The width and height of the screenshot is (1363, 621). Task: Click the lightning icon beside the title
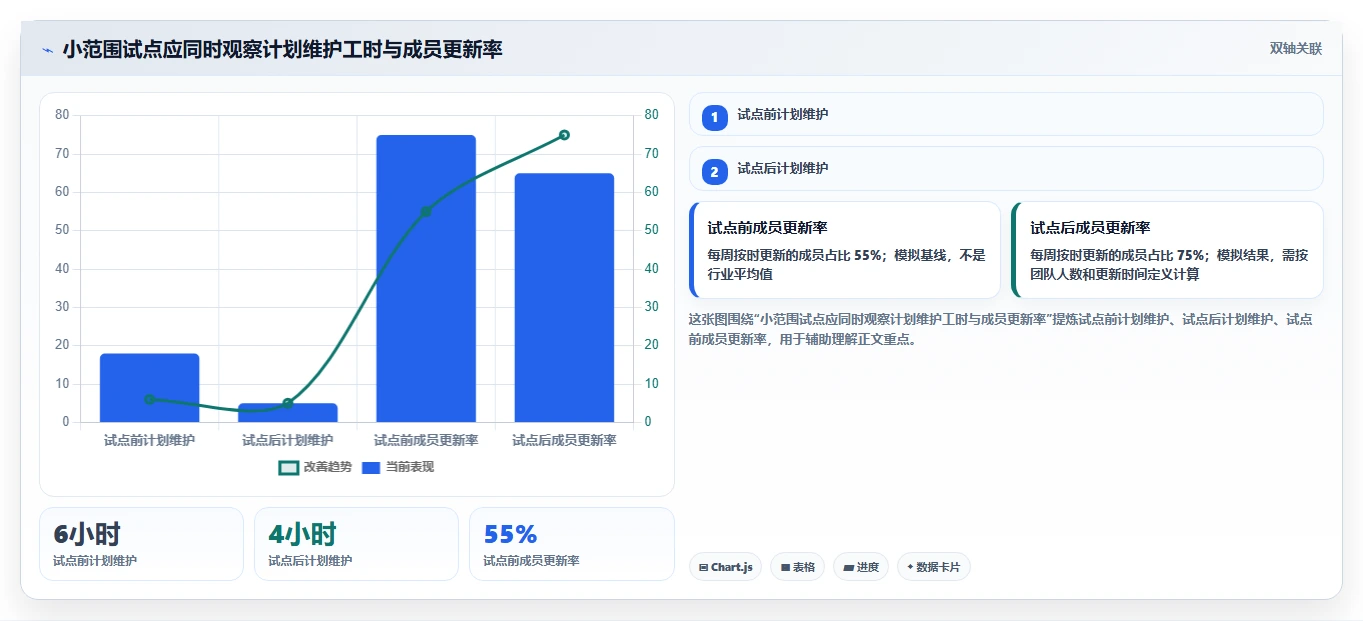(x=47, y=49)
